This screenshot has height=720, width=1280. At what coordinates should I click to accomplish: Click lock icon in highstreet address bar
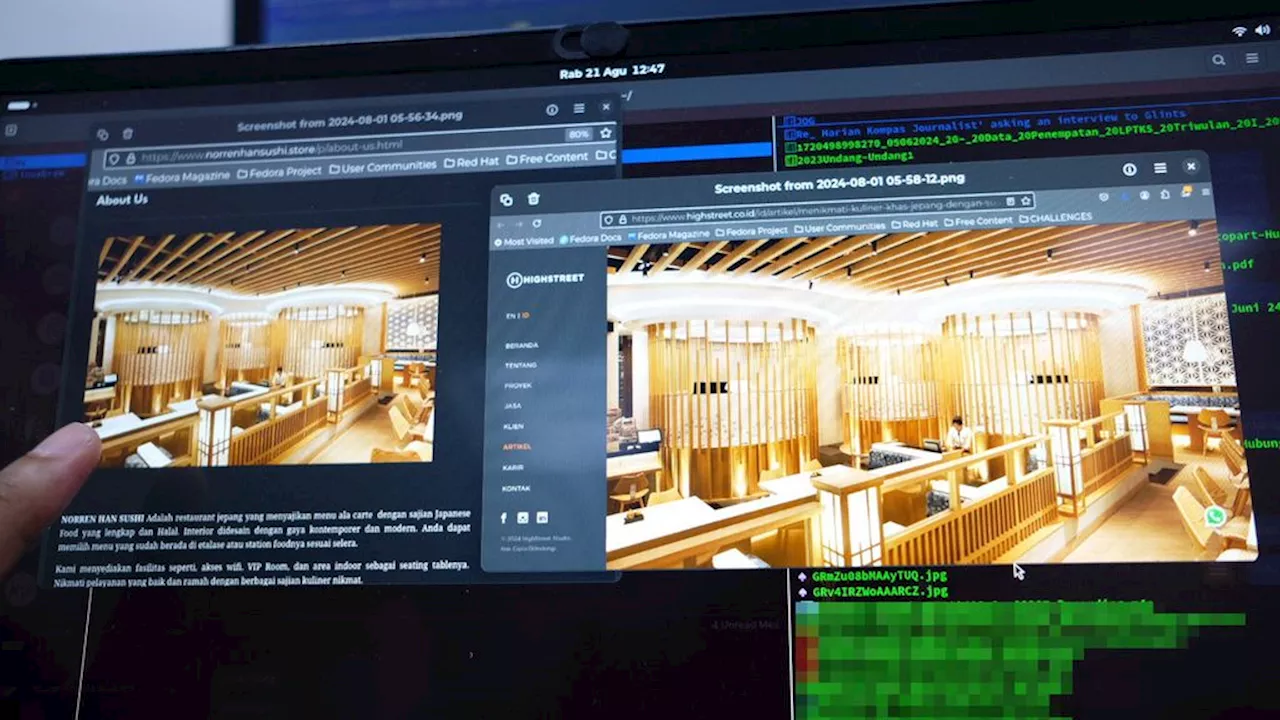[x=621, y=218]
